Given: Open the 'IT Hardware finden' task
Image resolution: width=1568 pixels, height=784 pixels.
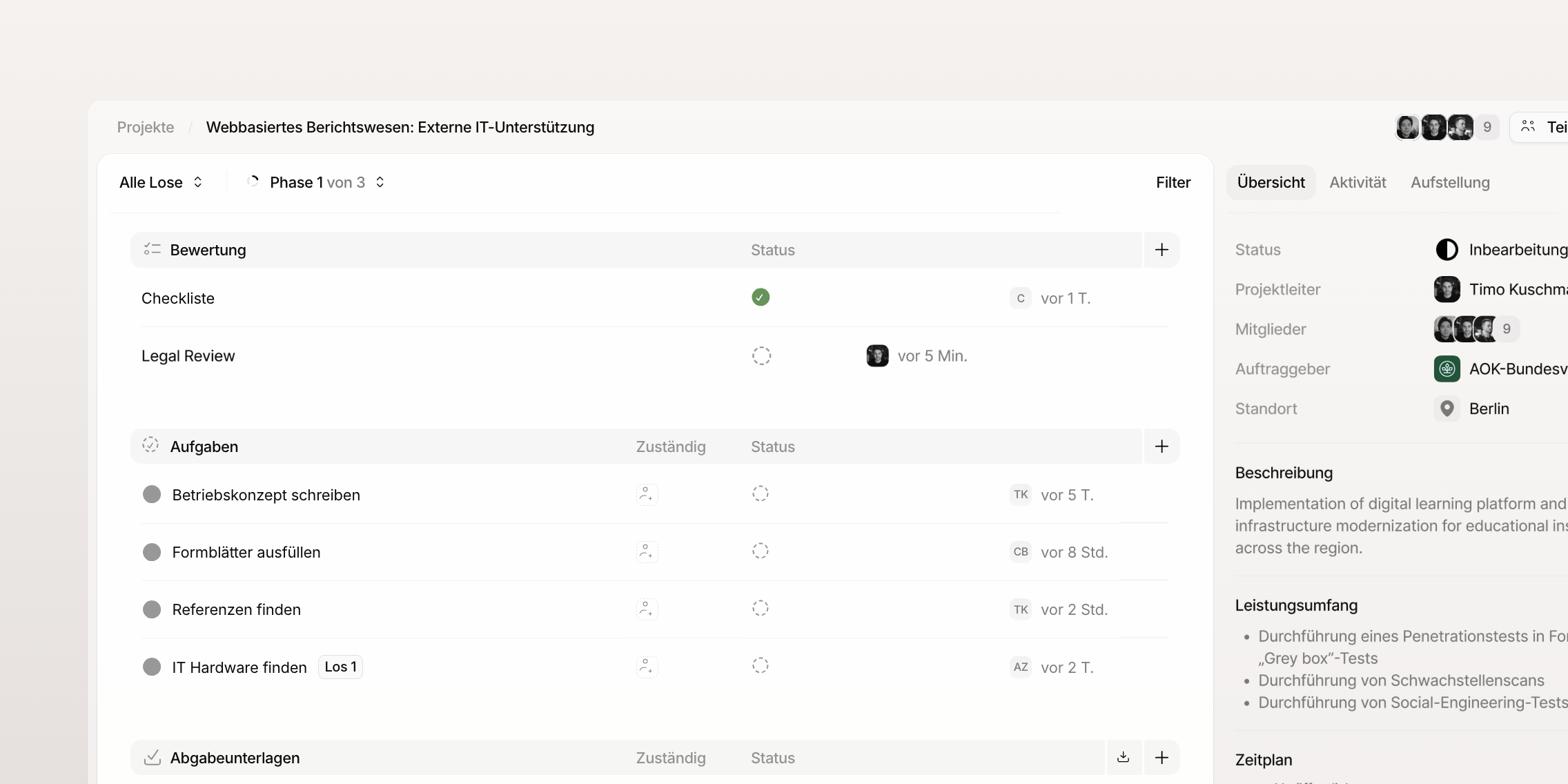Looking at the screenshot, I should [239, 667].
